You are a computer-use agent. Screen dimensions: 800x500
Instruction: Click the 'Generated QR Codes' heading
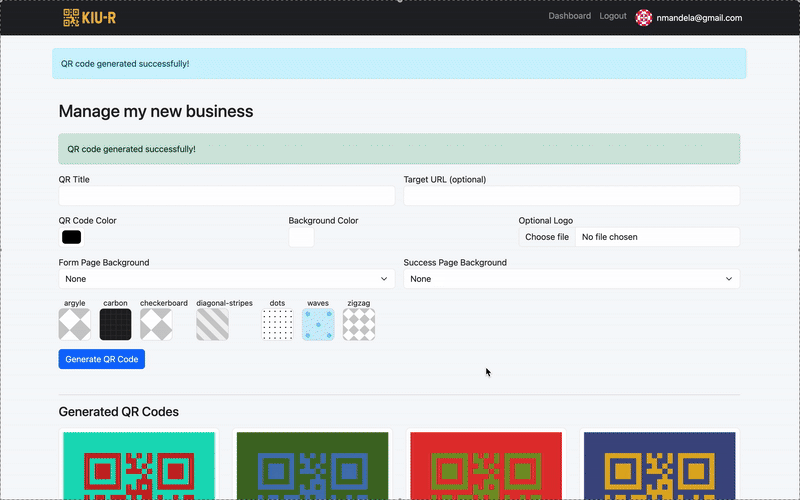(x=118, y=412)
